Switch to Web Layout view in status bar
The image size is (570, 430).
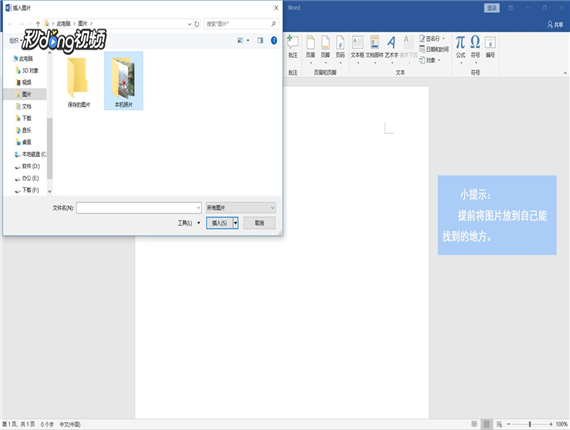pyautogui.click(x=499, y=424)
